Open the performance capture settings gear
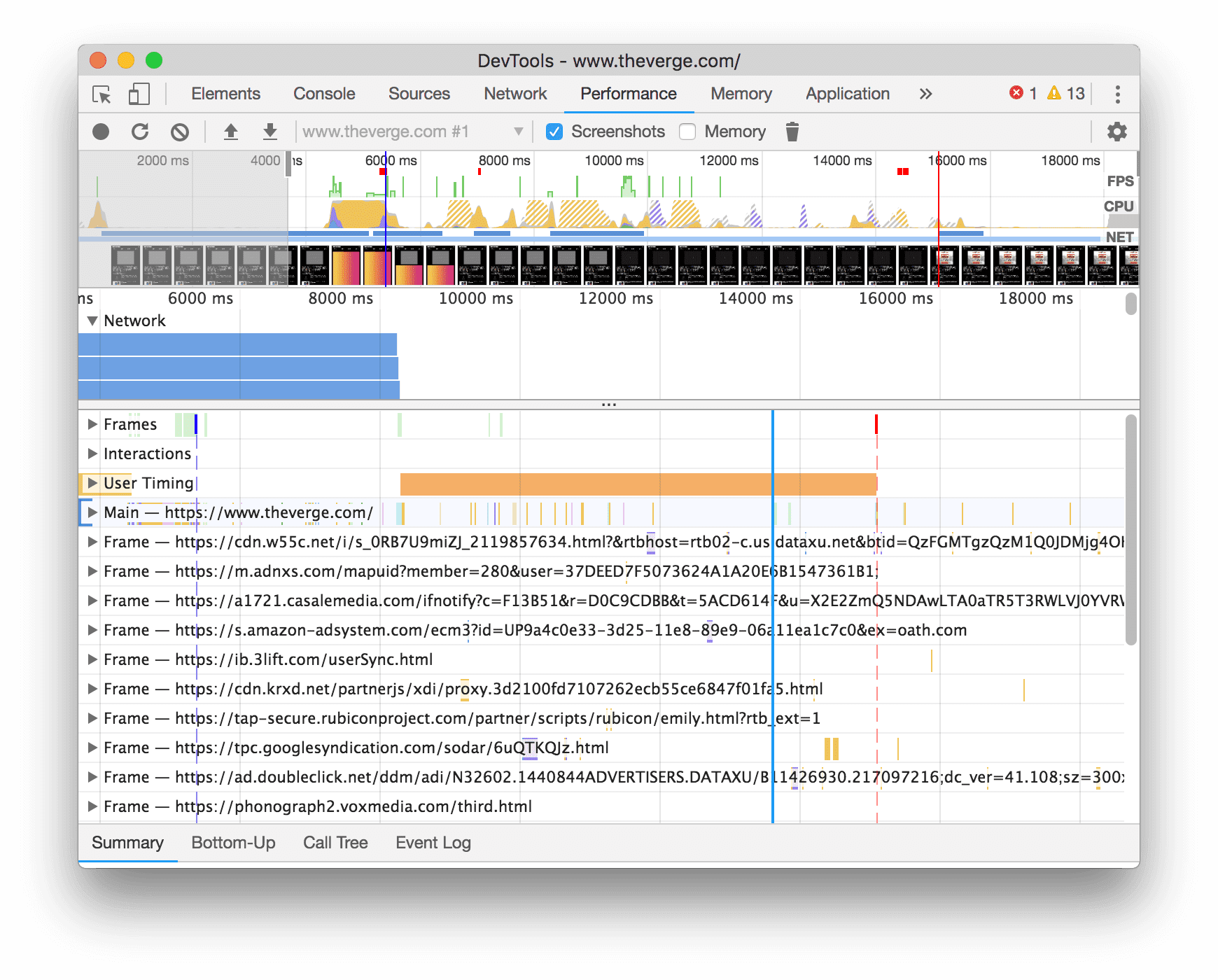This screenshot has height=980, width=1218. [1119, 132]
